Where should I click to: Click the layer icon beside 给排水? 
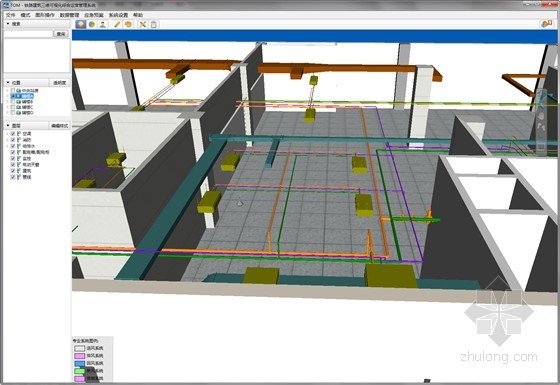[x=19, y=146]
